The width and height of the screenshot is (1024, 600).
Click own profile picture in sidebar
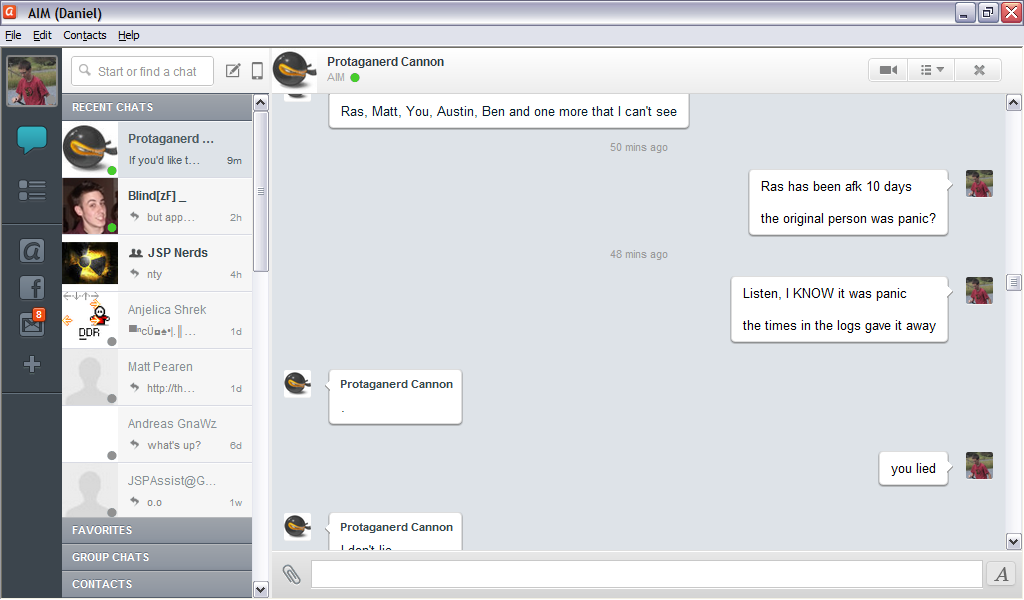[x=31, y=80]
